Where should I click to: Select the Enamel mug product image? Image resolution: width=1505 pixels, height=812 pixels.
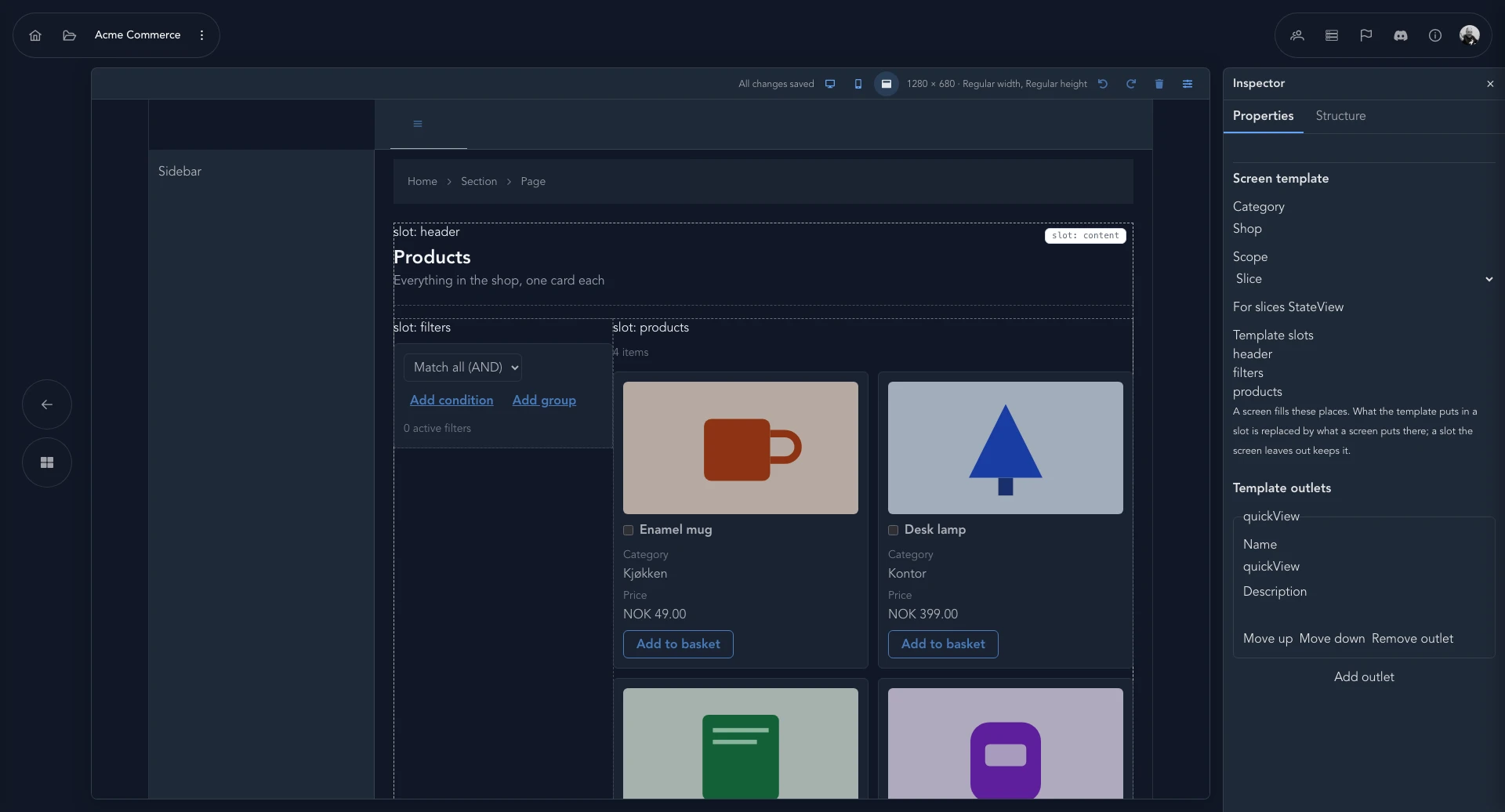(x=741, y=448)
